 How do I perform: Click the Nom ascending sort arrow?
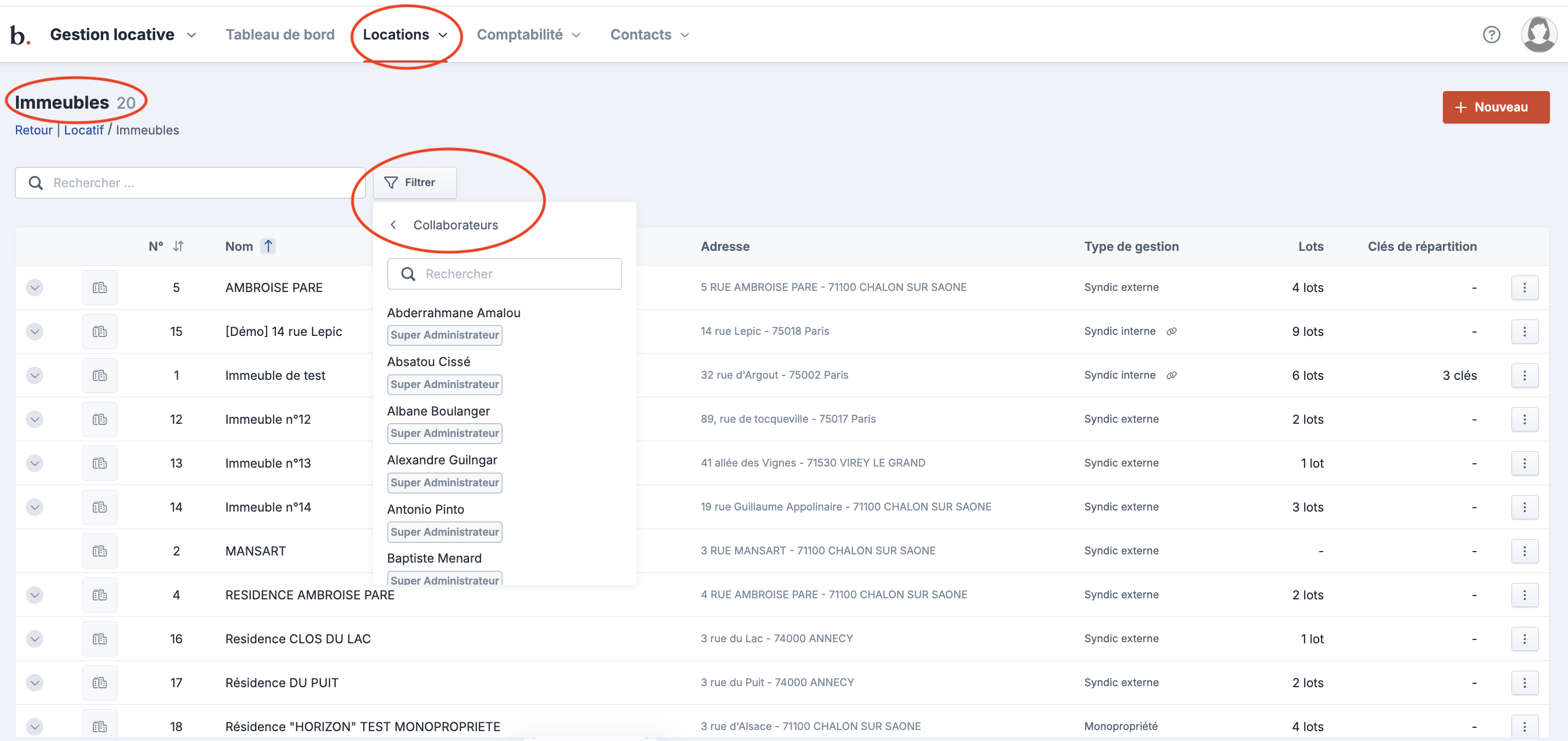coord(268,246)
